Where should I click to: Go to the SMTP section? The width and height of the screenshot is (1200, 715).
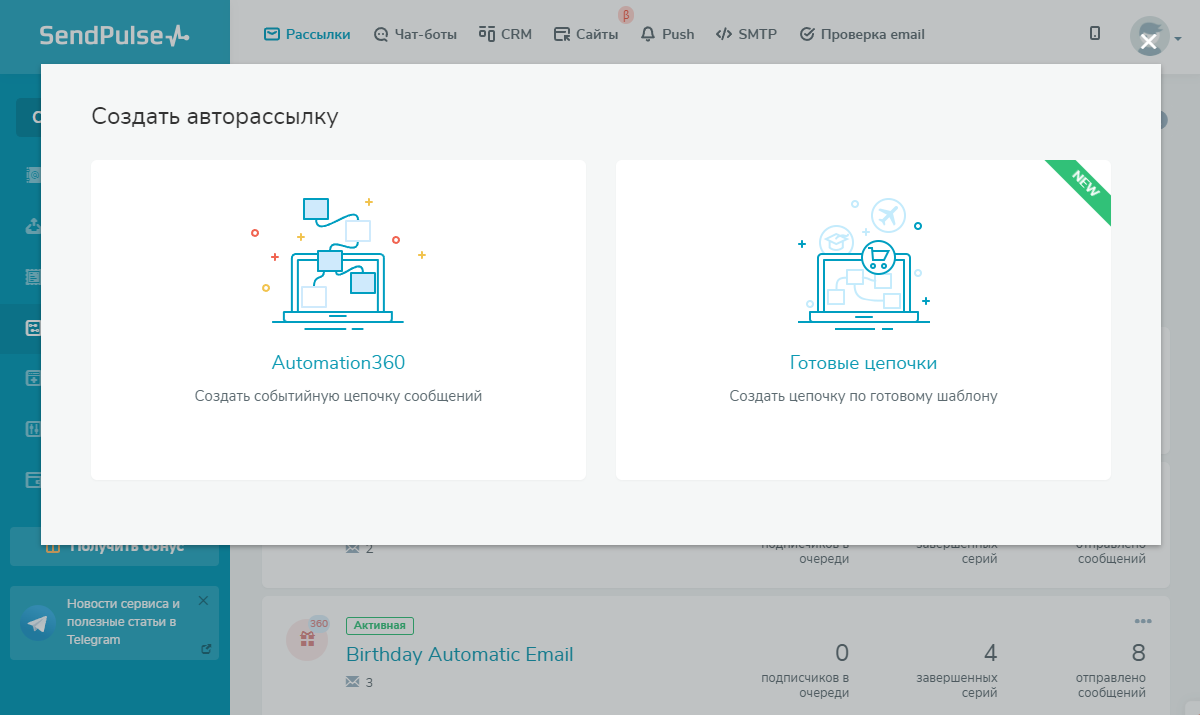pyautogui.click(x=746, y=34)
